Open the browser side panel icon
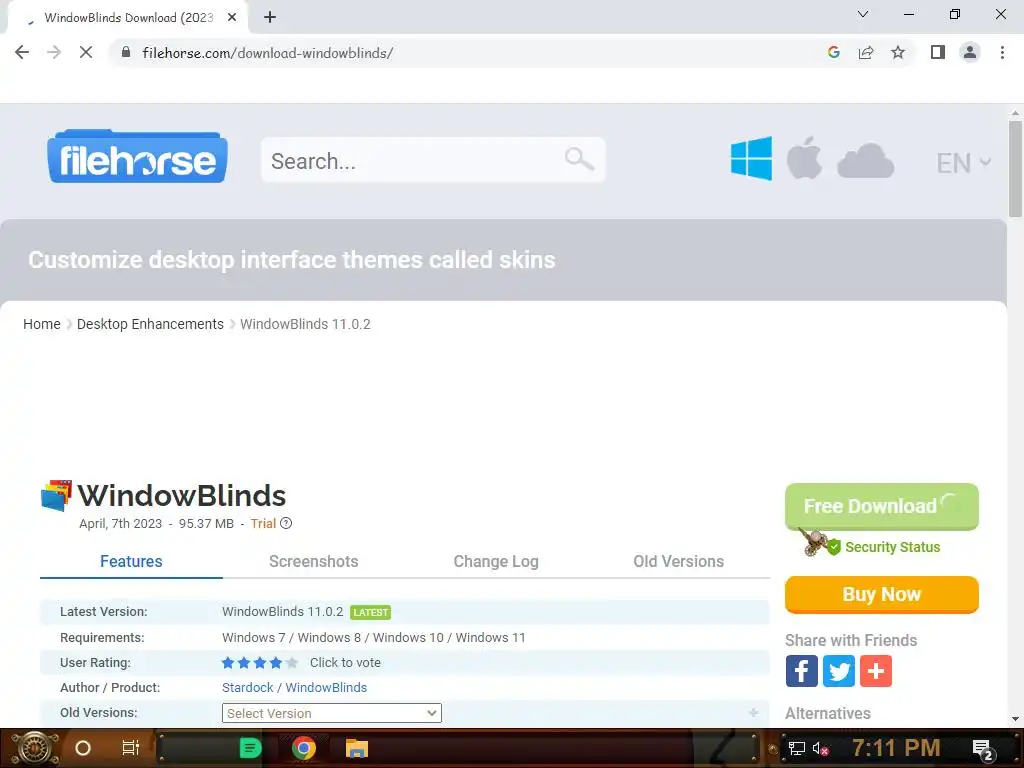This screenshot has width=1024, height=768. coord(938,52)
